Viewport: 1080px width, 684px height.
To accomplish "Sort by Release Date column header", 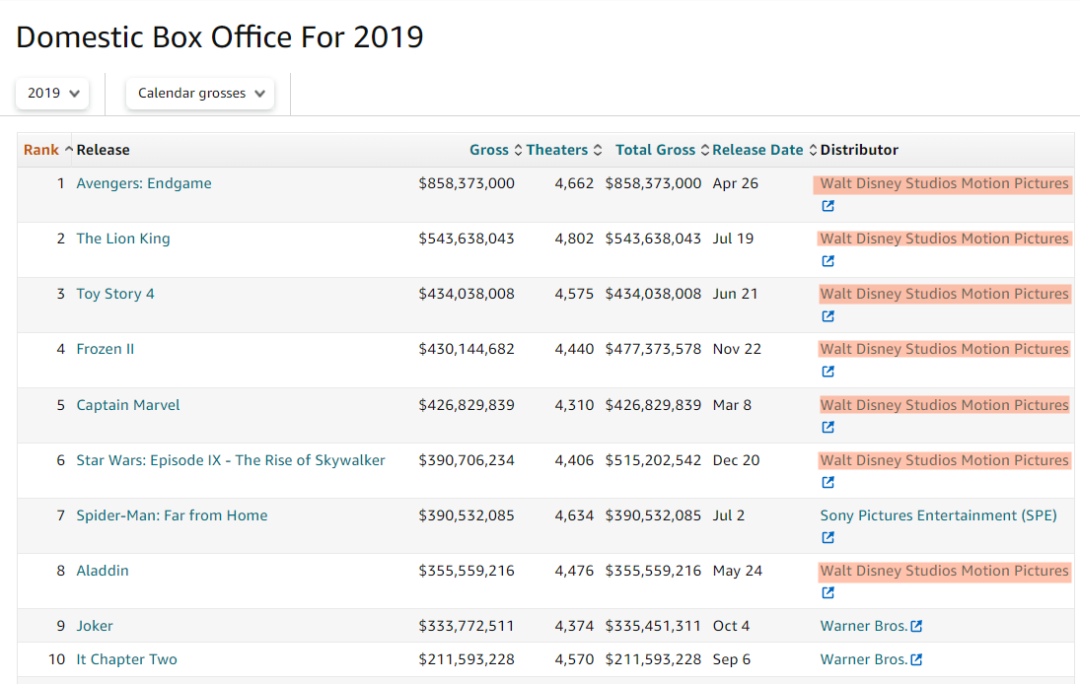I will (758, 150).
